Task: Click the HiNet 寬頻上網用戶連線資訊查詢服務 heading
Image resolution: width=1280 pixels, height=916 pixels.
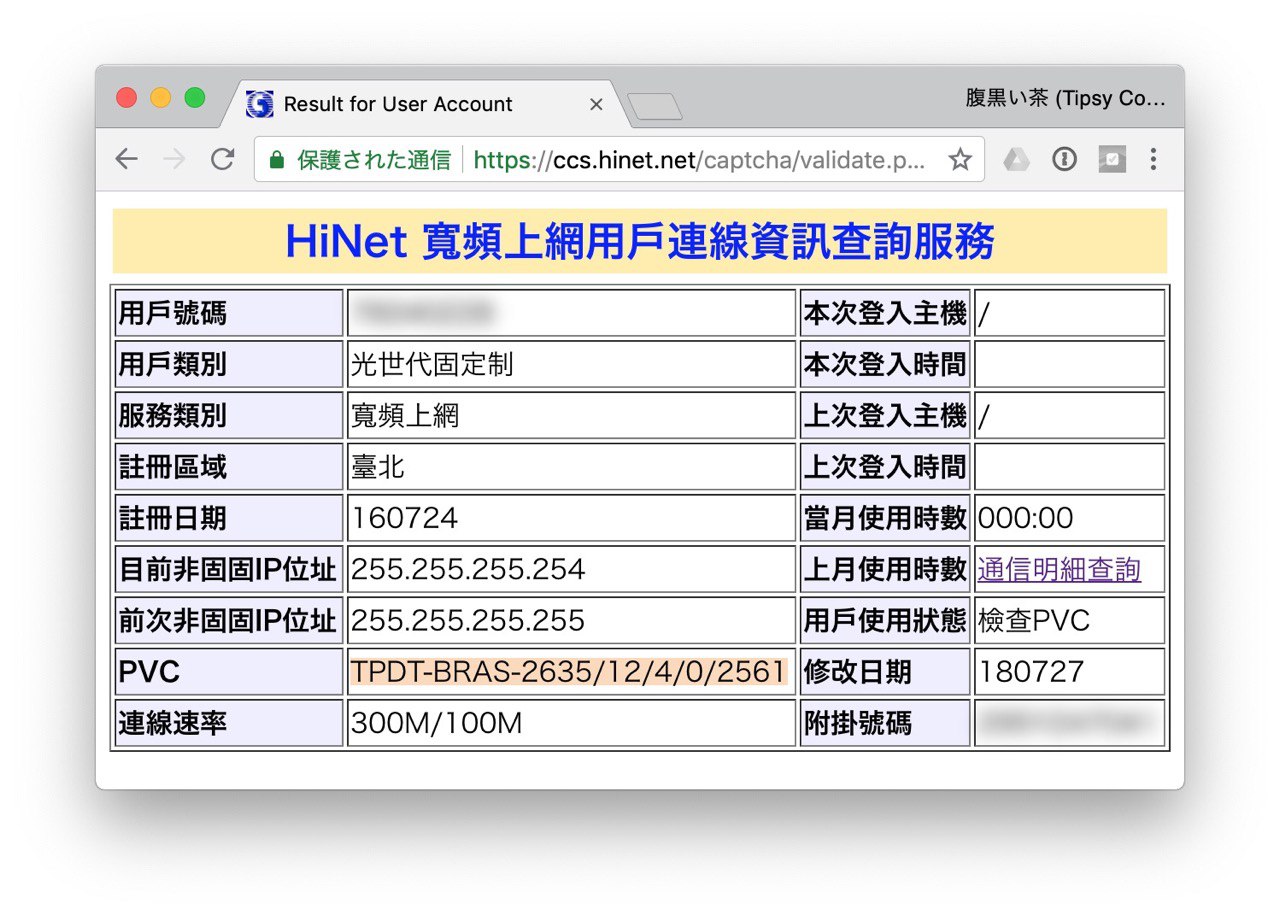Action: point(640,241)
